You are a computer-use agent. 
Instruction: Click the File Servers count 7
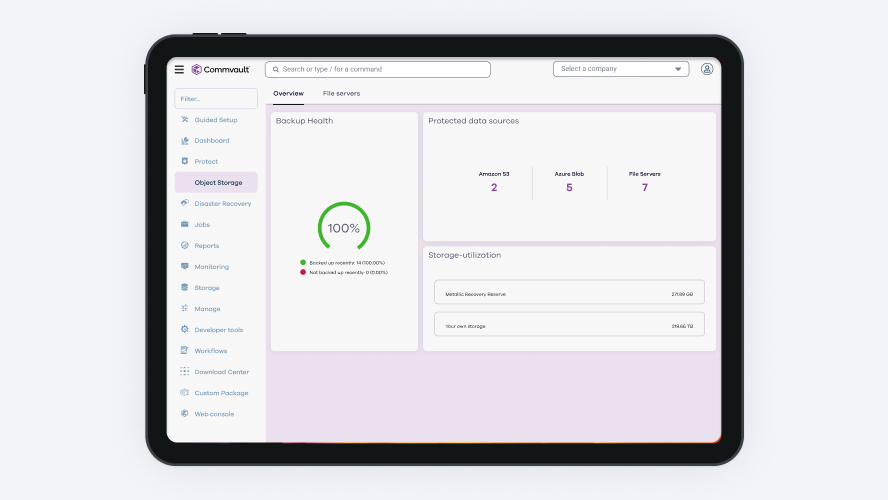[644, 187]
